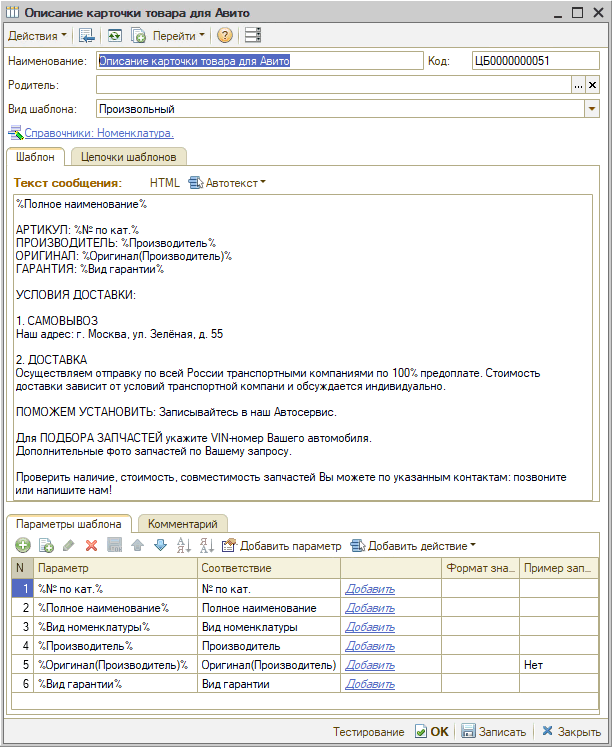Clear the Родитель field with X button
This screenshot has width=612, height=747.
tap(592, 86)
